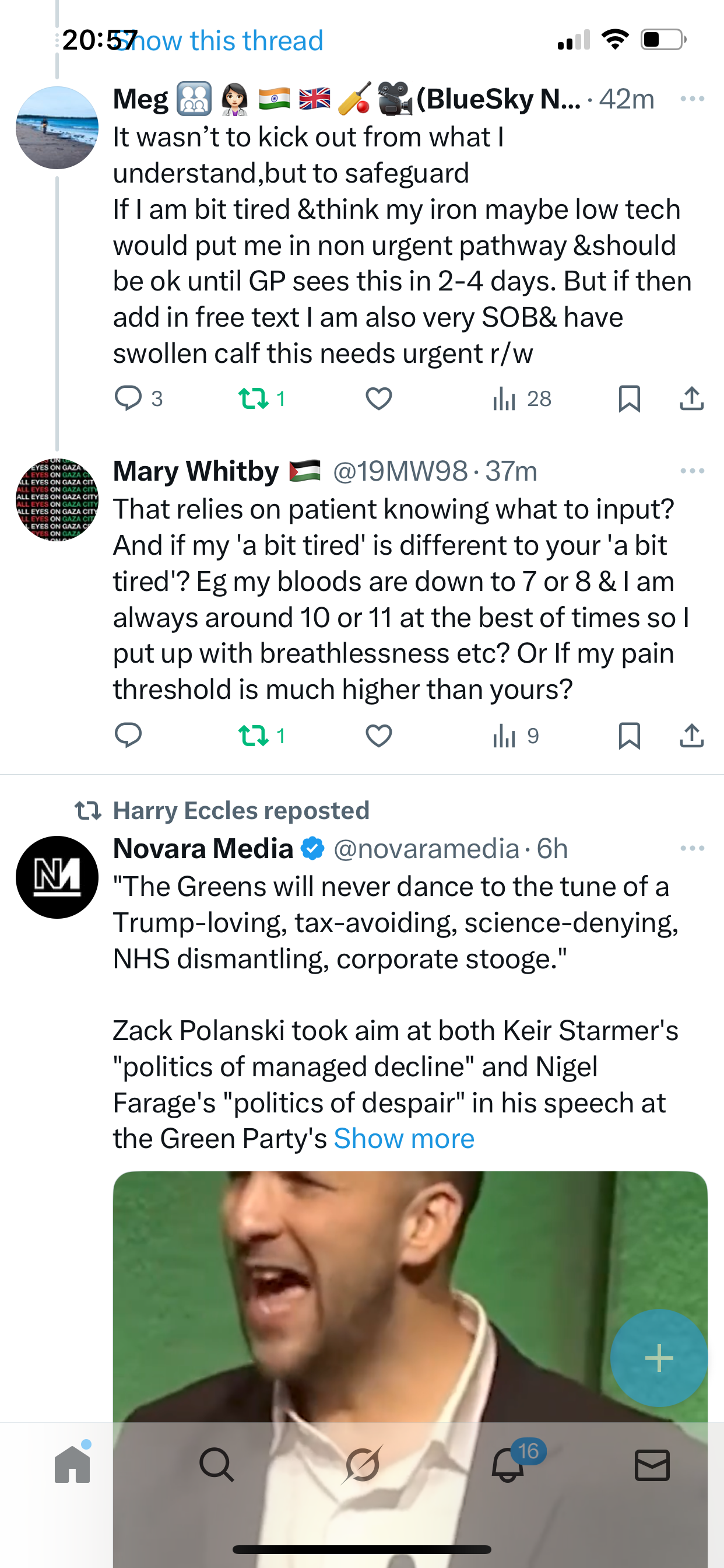Like Meg's tweet with heart icon
The height and width of the screenshot is (1568, 724).
[x=378, y=398]
